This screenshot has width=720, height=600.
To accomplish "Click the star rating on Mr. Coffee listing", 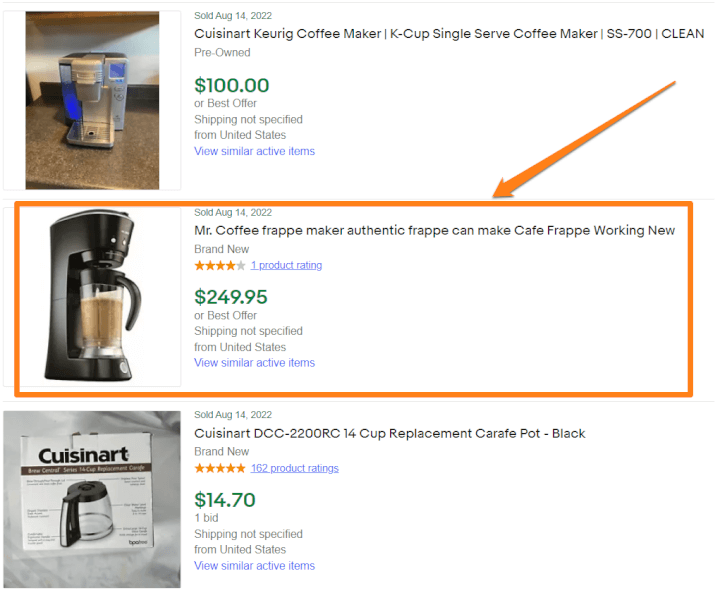I will (219, 266).
